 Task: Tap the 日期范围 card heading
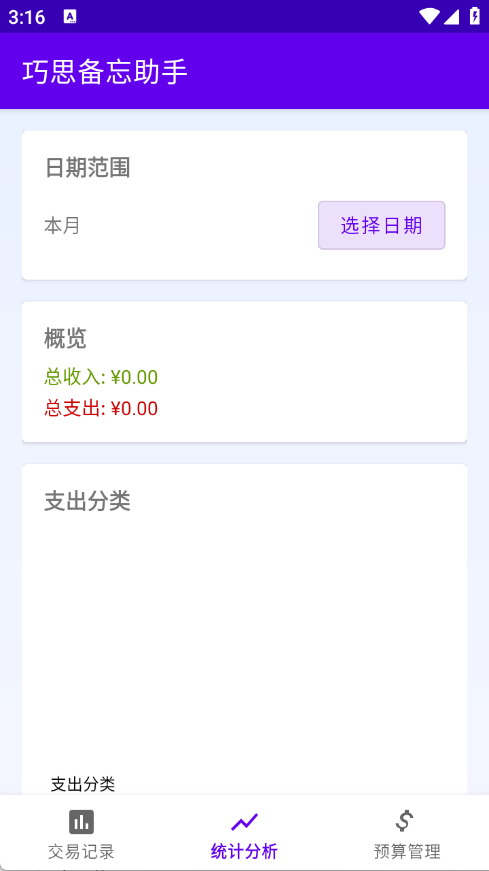coord(87,168)
